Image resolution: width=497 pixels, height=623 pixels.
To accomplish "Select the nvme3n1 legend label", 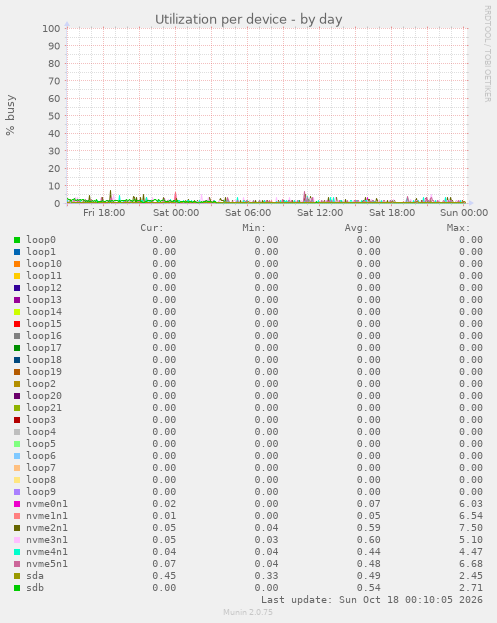I will click(x=47, y=540).
